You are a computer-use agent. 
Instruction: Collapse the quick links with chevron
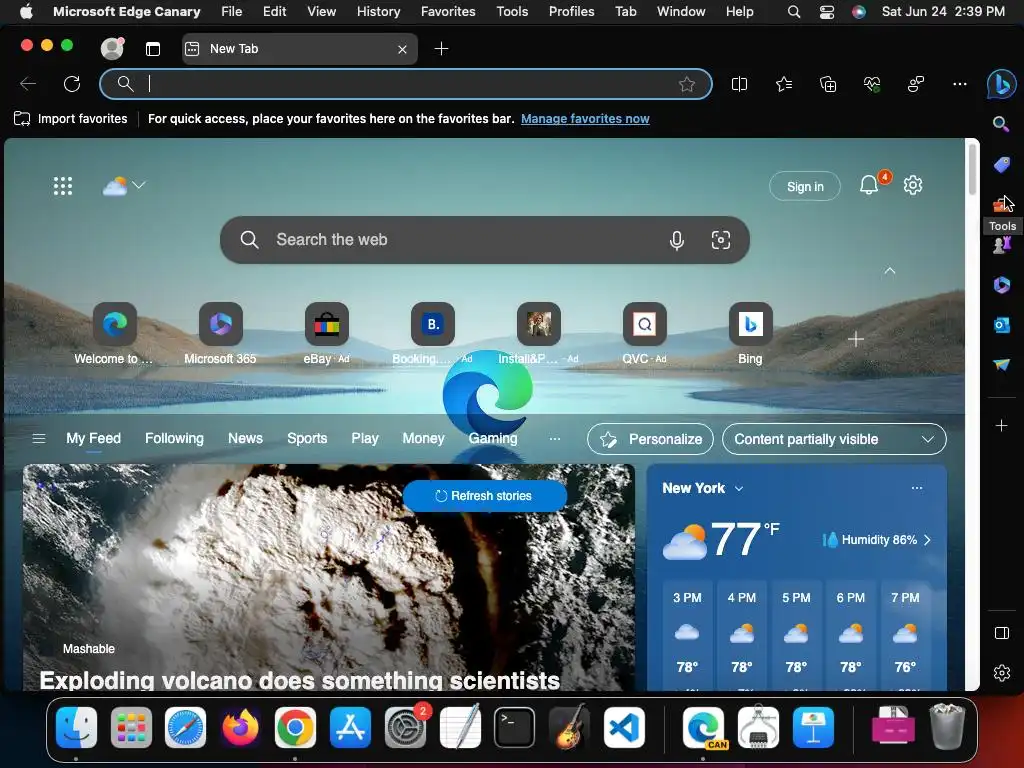coord(889,270)
